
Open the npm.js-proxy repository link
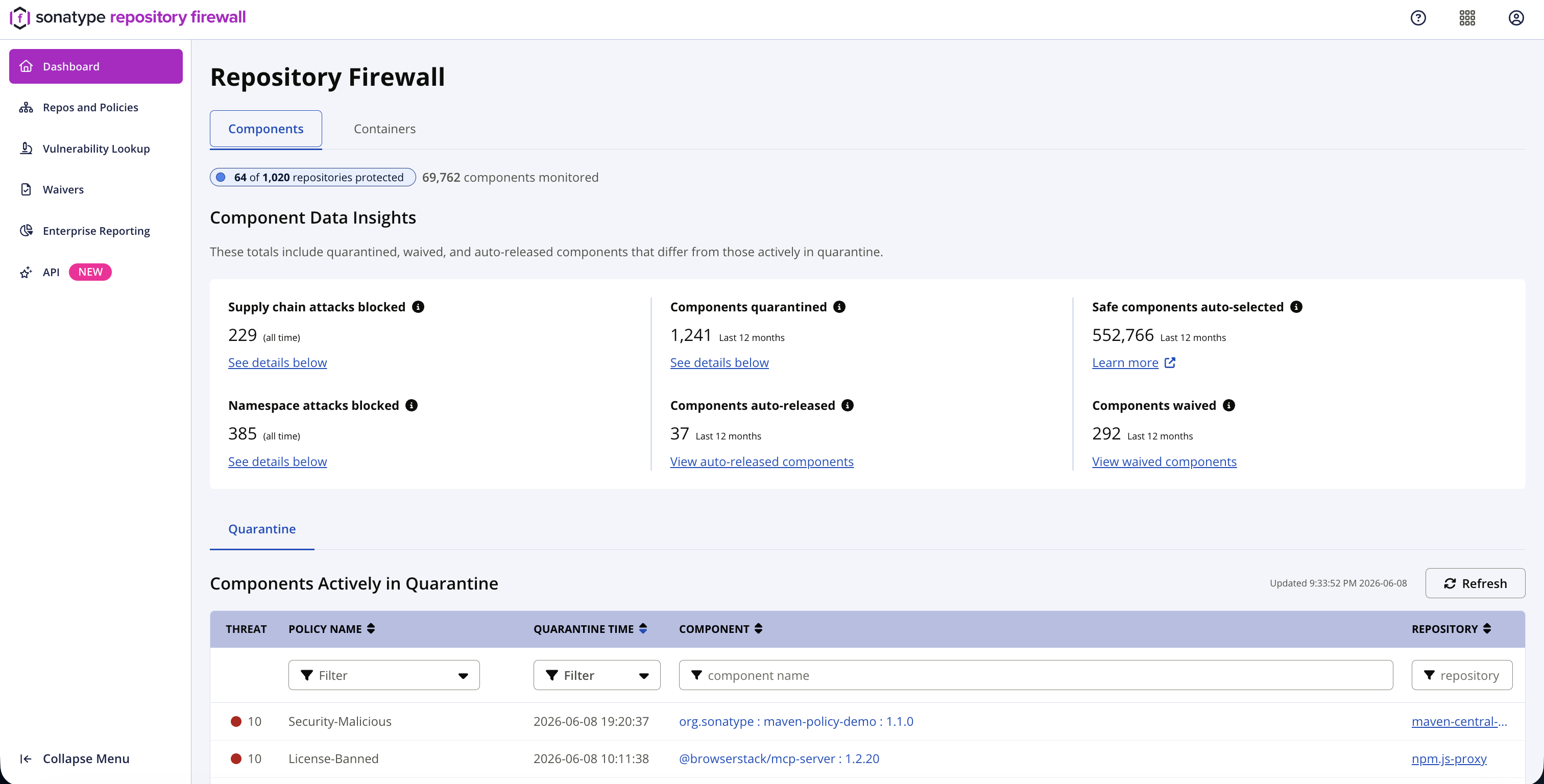pos(1450,759)
